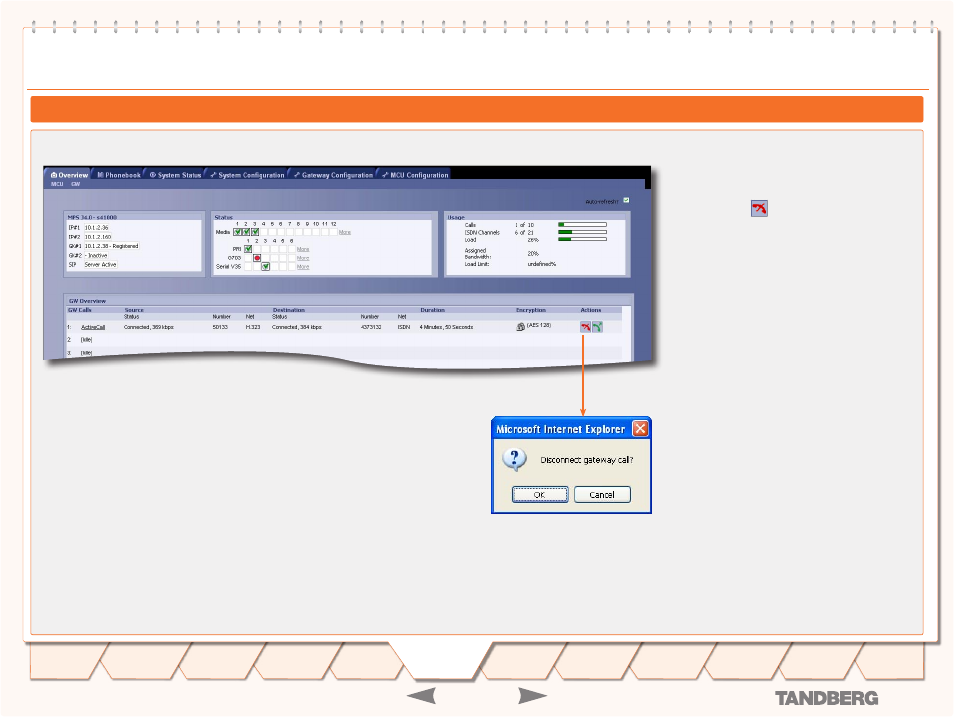Image resolution: width=954 pixels, height=717 pixels.
Task: Click the source status Connected, 369 kbps
Action: pos(149,327)
